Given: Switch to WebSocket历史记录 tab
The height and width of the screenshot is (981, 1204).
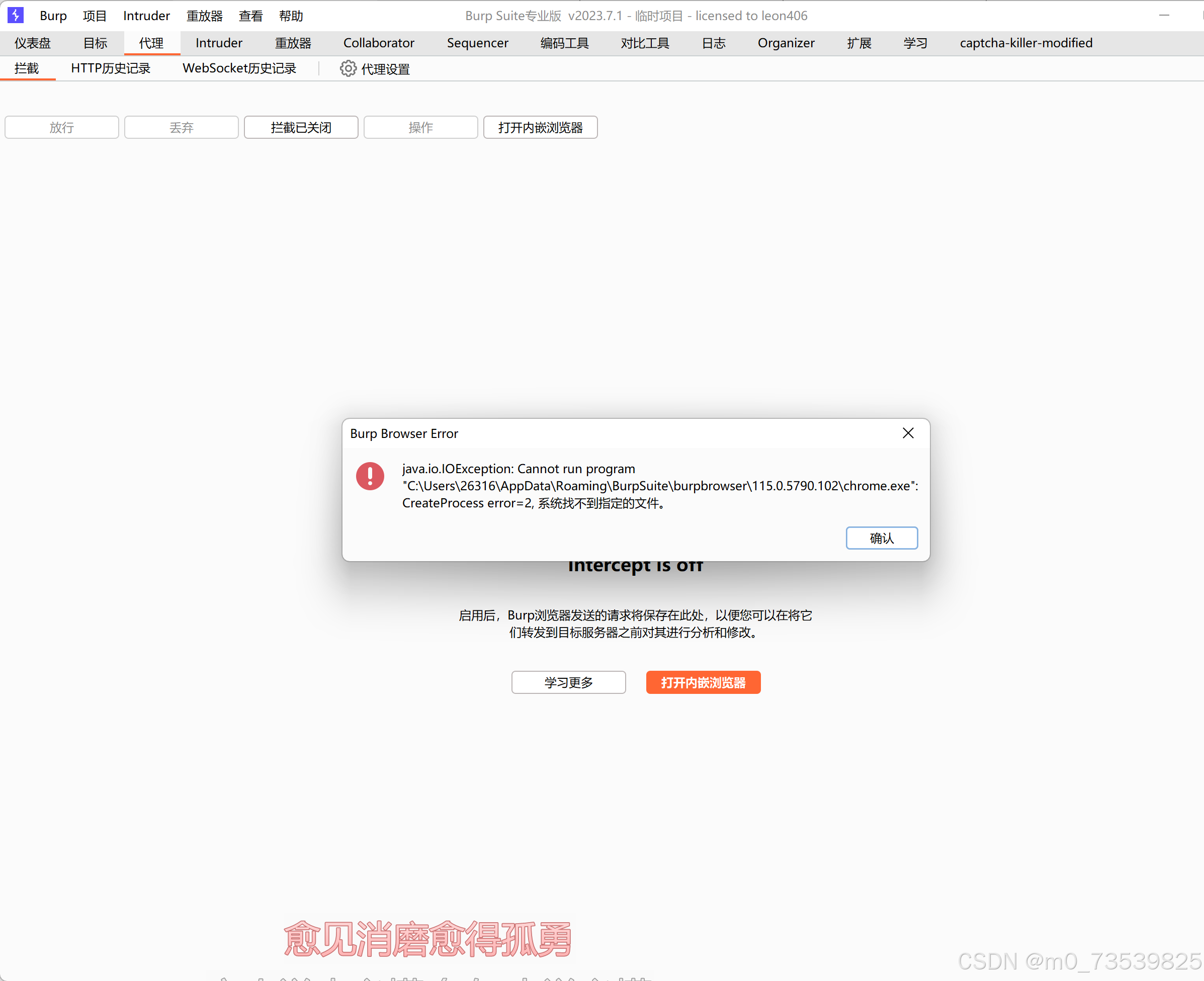Looking at the screenshot, I should (239, 68).
